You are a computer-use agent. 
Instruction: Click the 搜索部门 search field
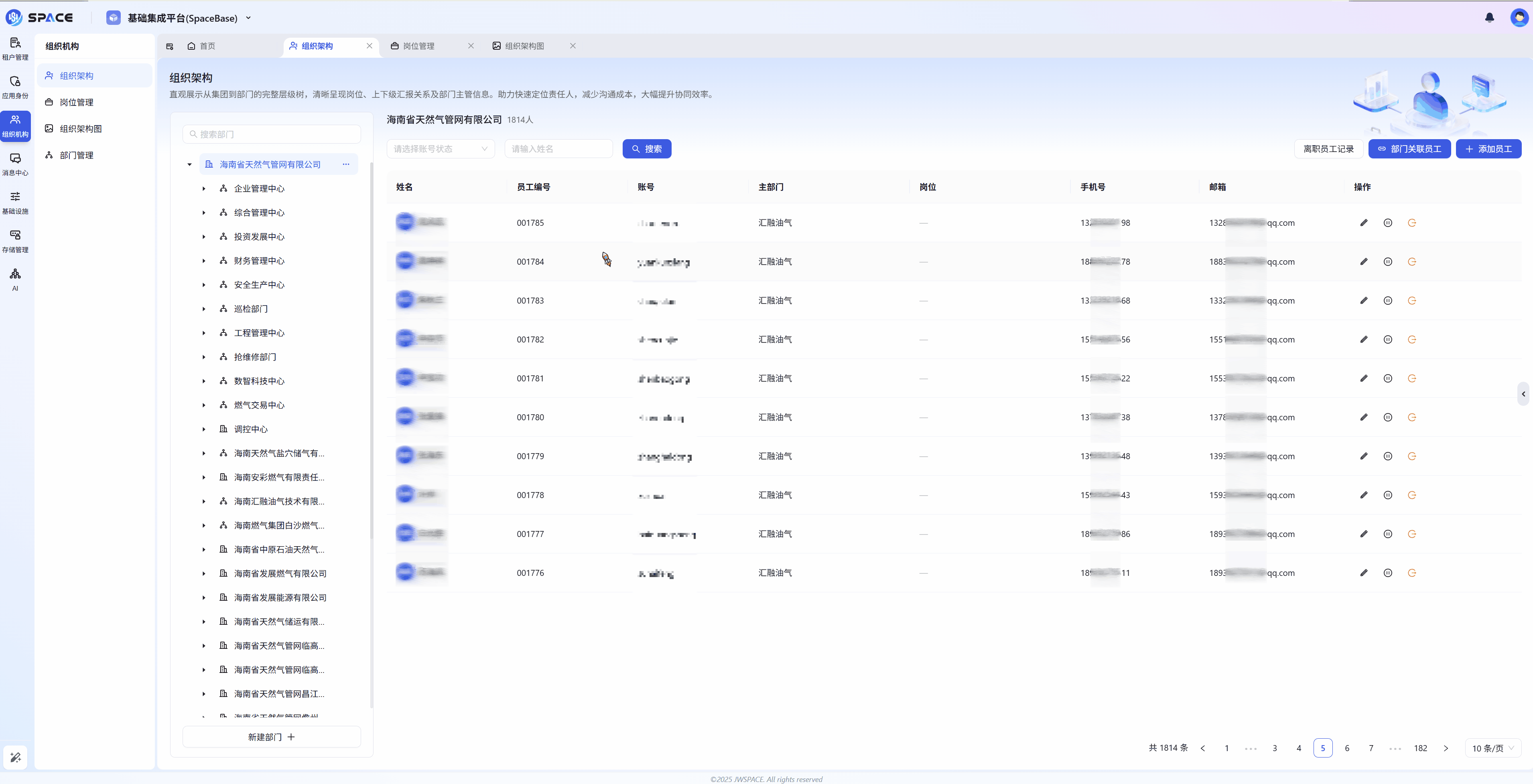272,134
